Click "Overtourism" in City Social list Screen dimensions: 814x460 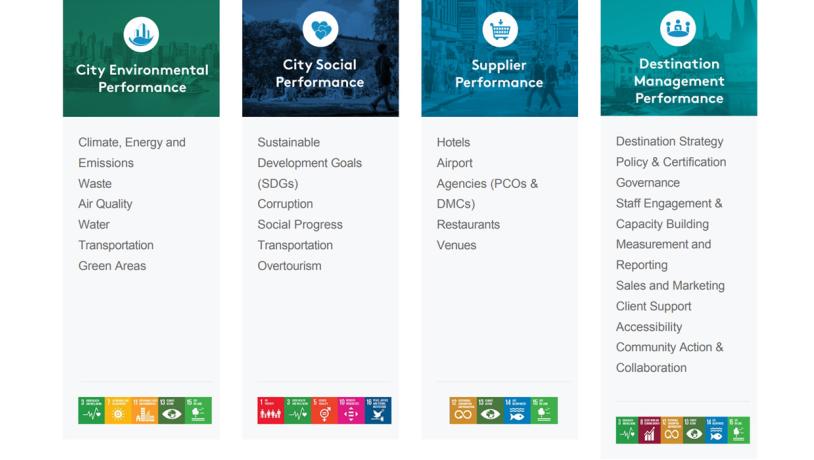[289, 266]
